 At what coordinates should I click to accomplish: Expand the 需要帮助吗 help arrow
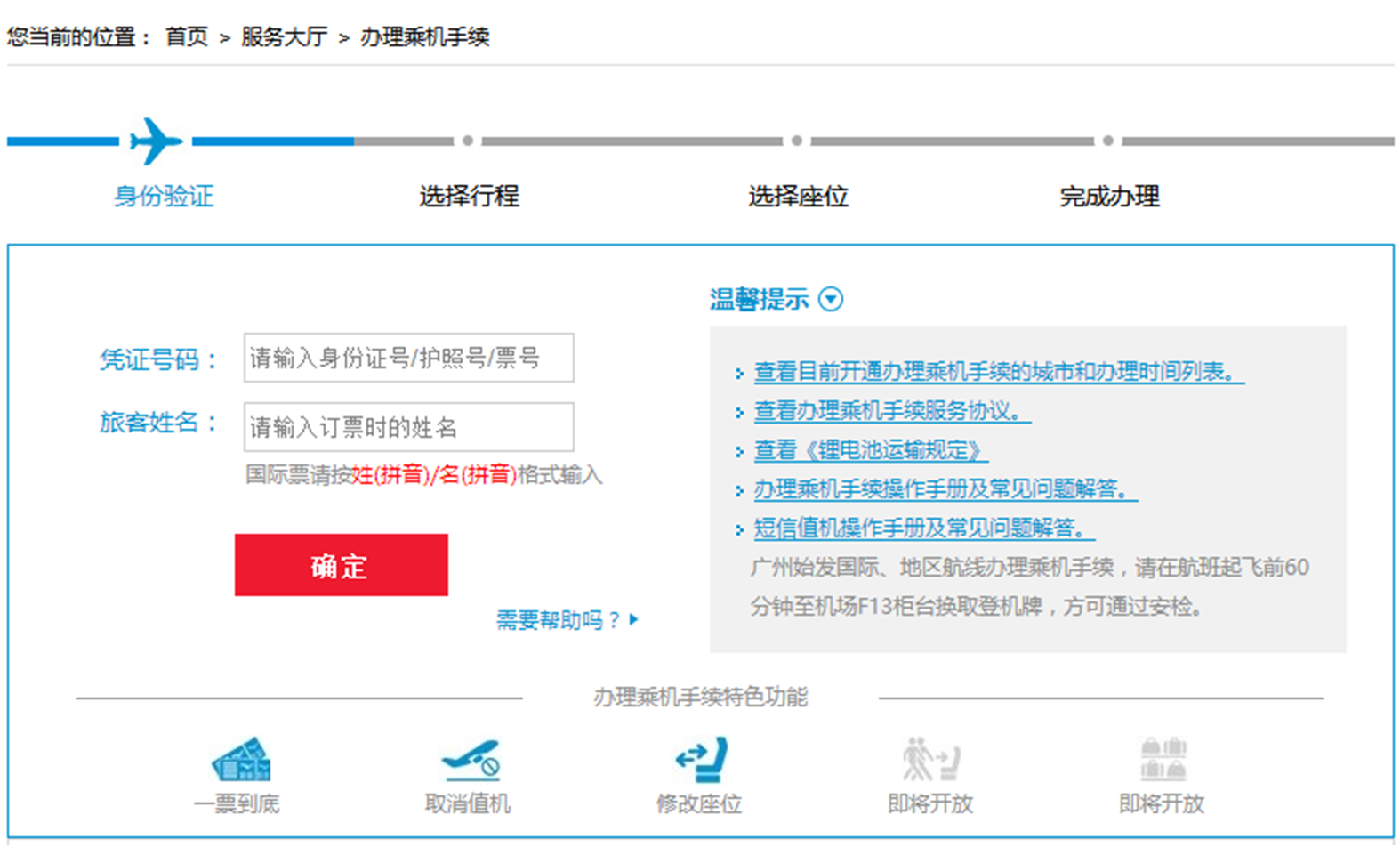coord(633,619)
